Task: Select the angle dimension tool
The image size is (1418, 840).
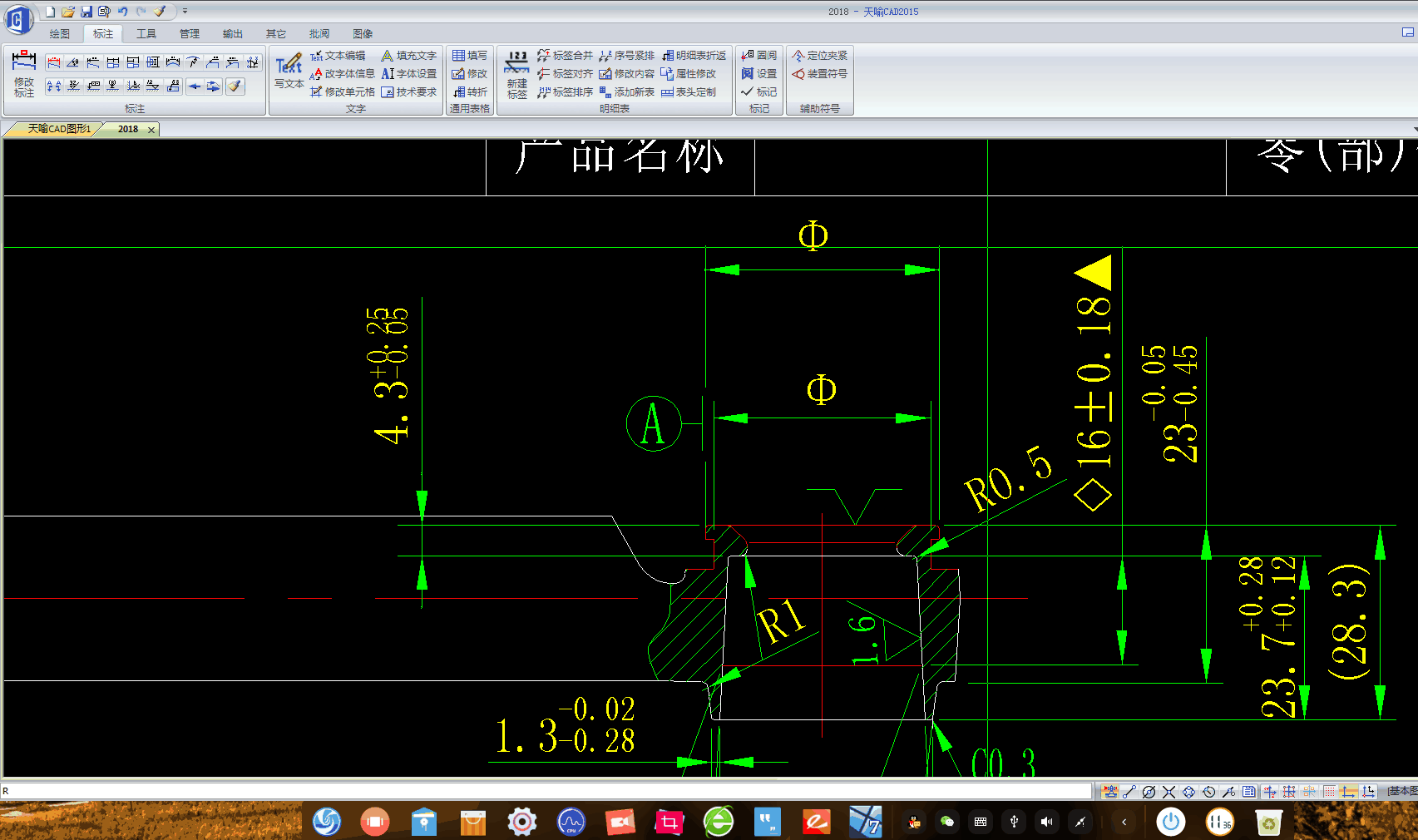Action: pos(73,62)
